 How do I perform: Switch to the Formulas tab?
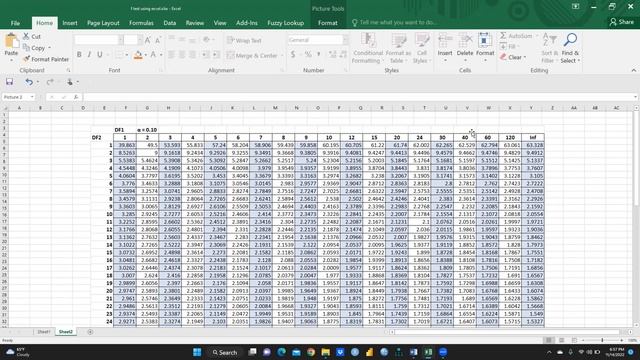click(x=141, y=23)
